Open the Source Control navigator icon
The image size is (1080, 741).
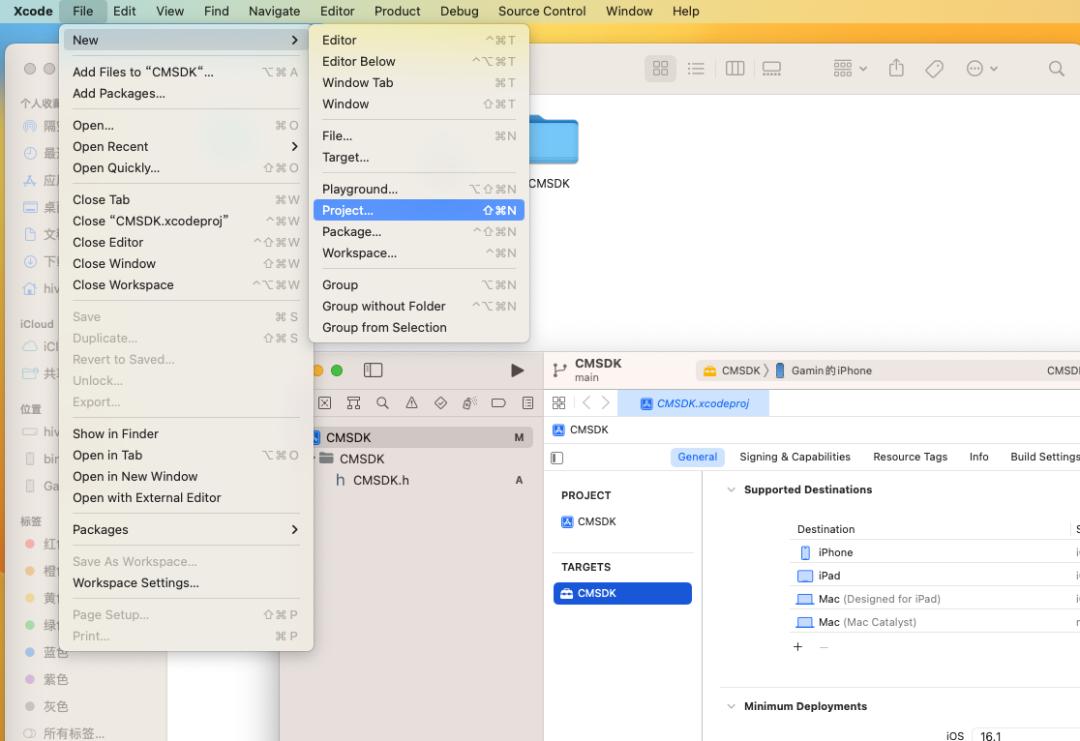324,403
